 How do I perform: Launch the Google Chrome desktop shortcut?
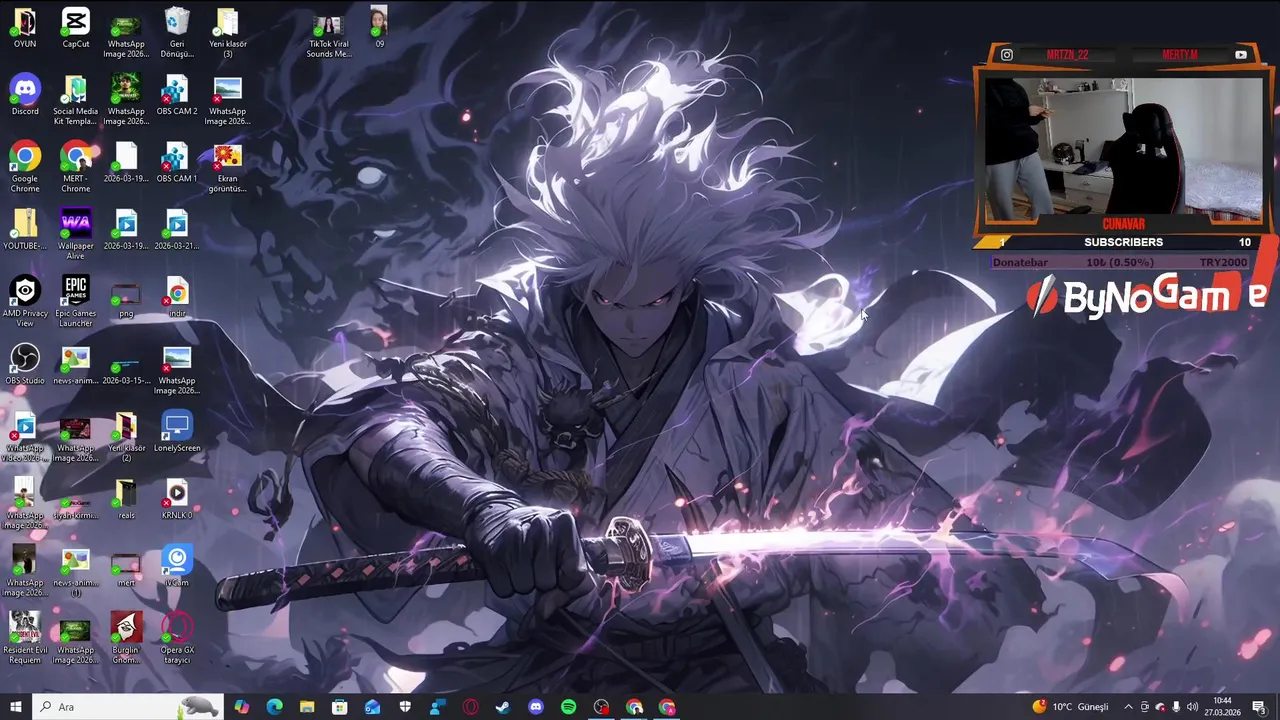[x=25, y=167]
